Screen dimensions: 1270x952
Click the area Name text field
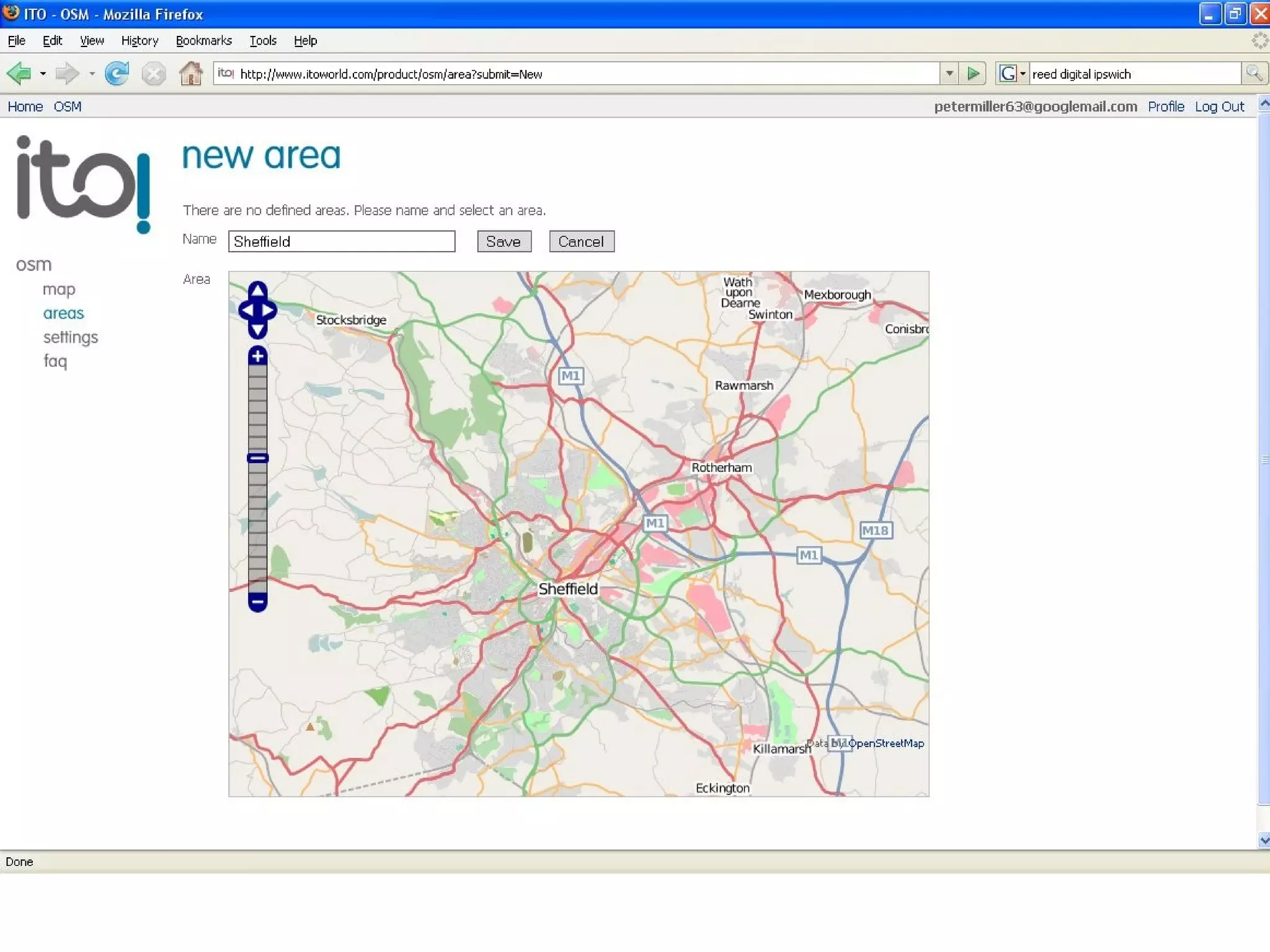tap(342, 242)
